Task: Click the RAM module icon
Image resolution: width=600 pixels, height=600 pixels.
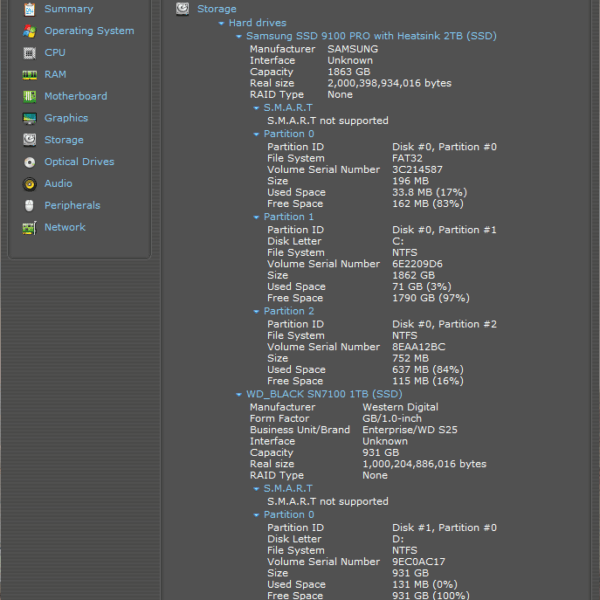Action: pos(29,75)
